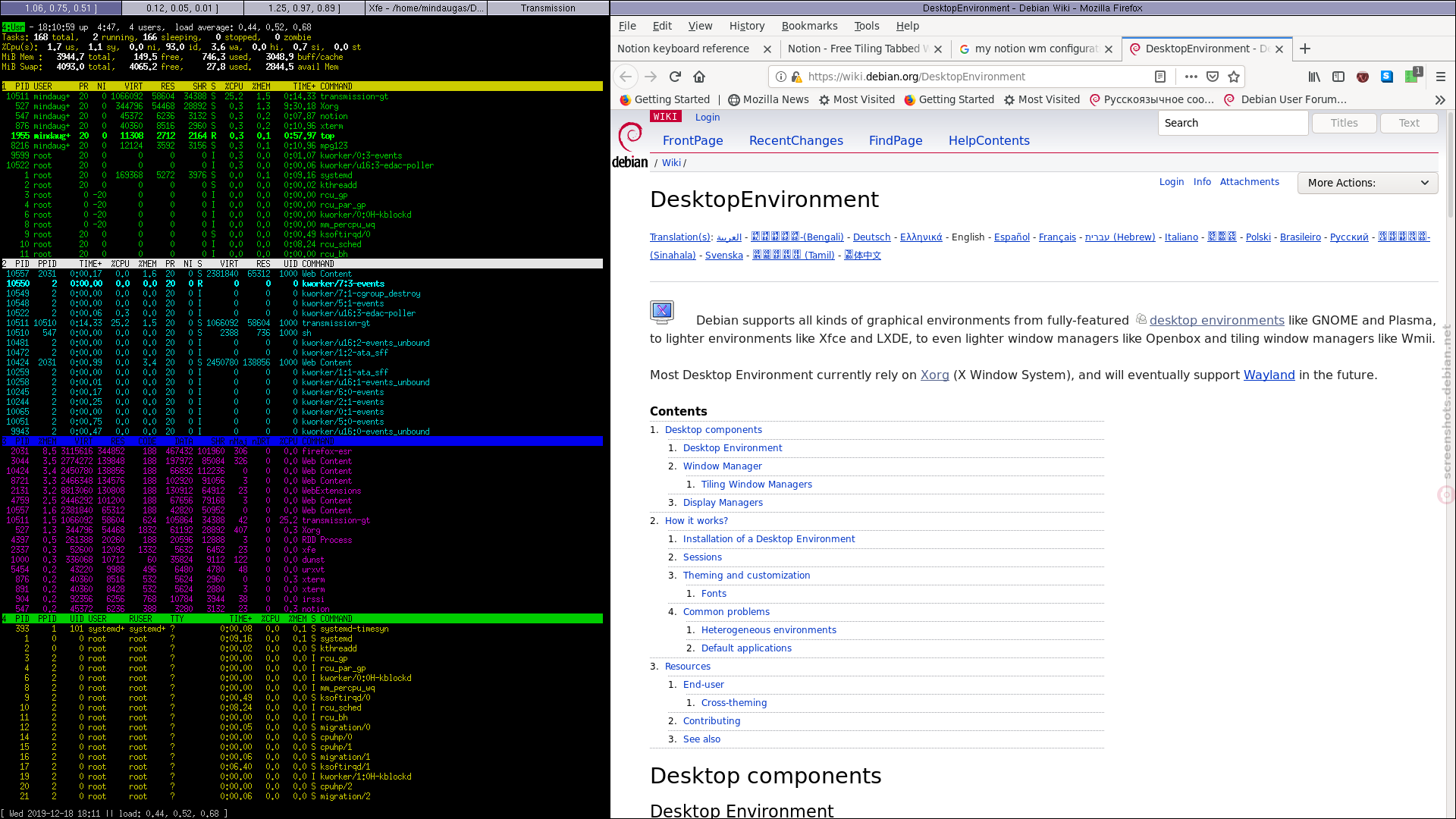1456x819 pixels.
Task: Click the Debian swirl logo
Action: click(x=630, y=145)
